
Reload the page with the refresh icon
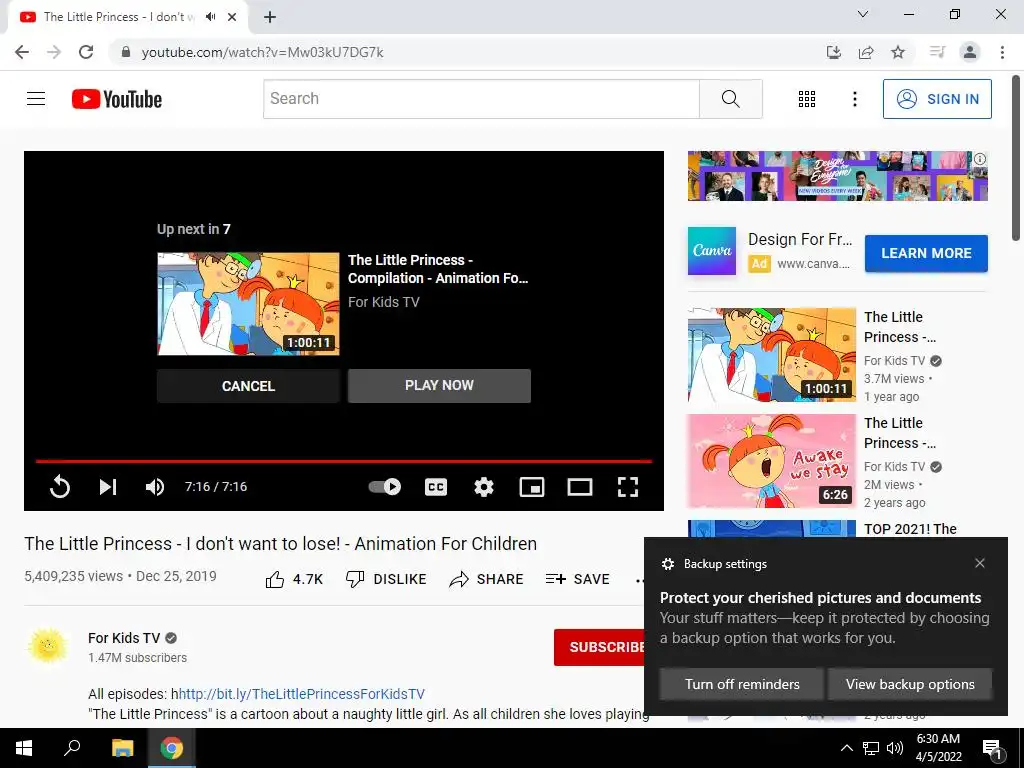pos(86,52)
